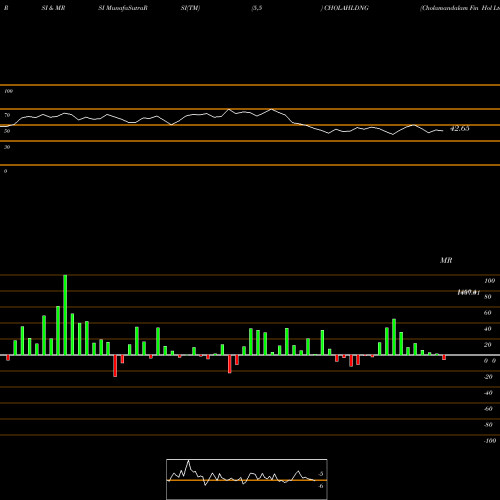This screenshot has width=500, height=500.
Task: Click the -20 label on MR right axis
Action: click(x=488, y=377)
